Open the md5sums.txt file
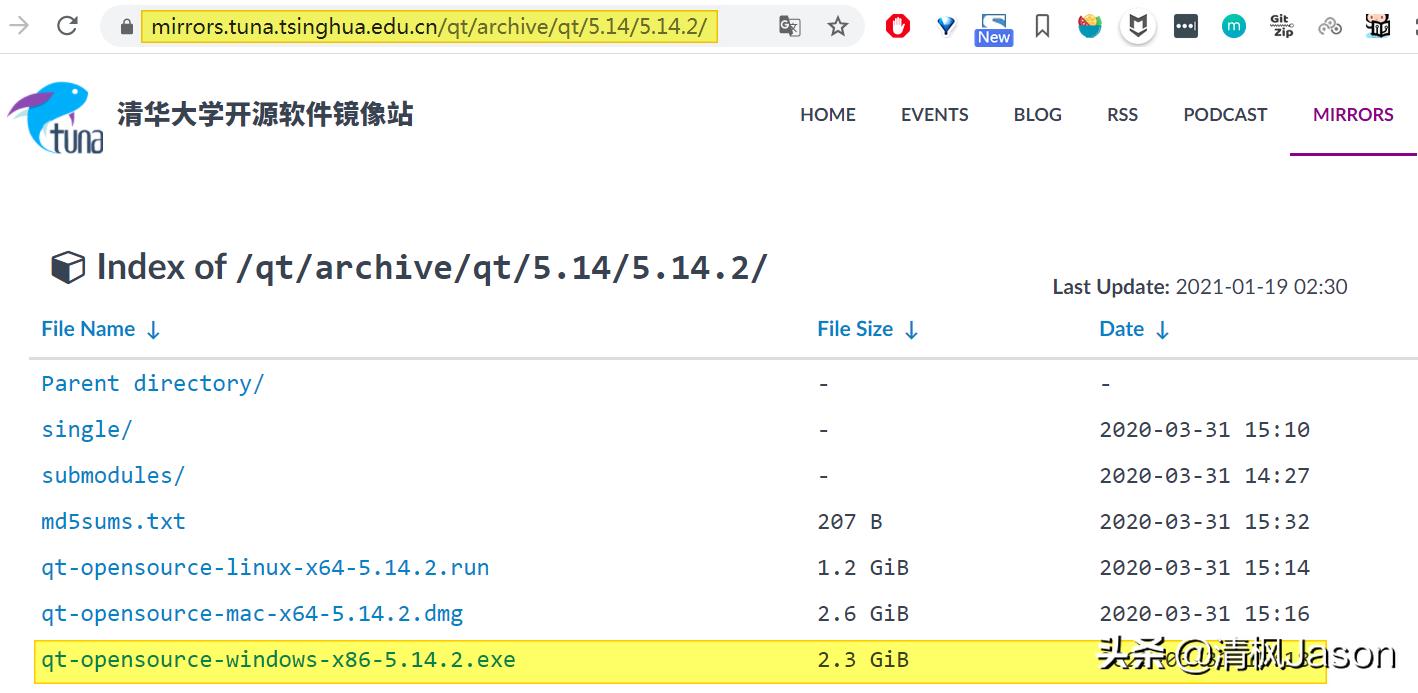This screenshot has height=693, width=1418. 113,521
